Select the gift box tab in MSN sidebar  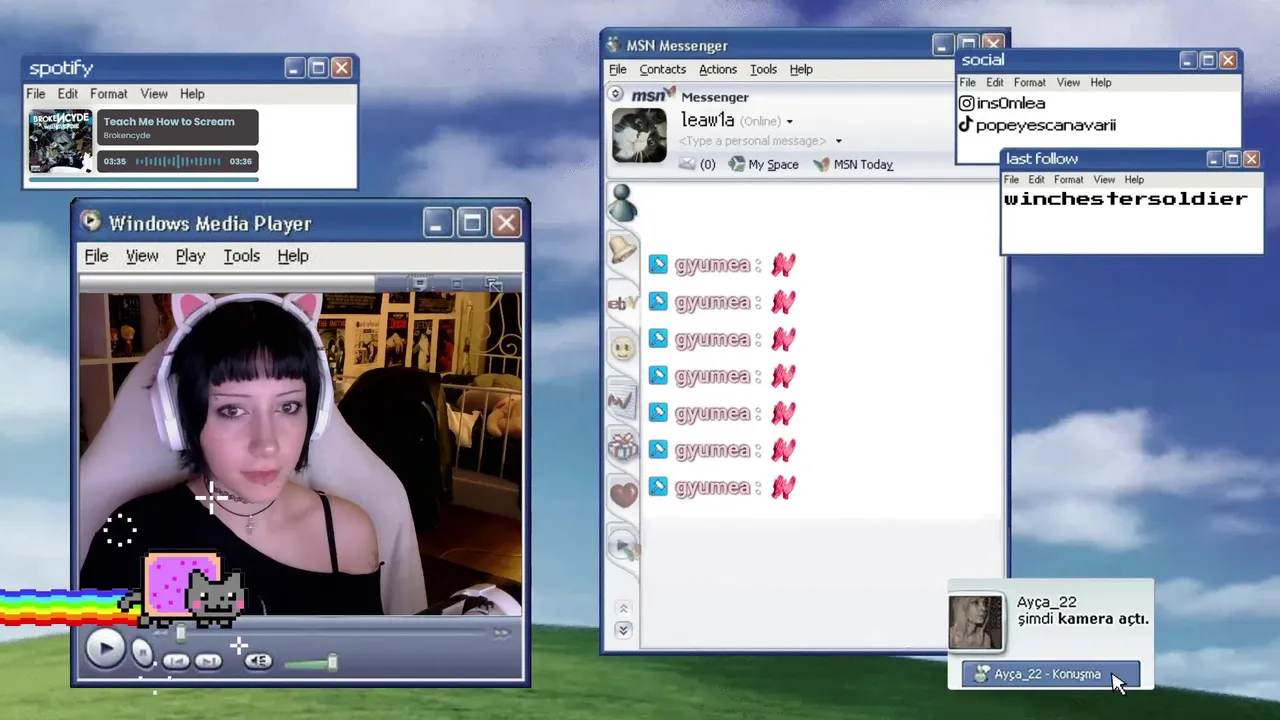623,446
